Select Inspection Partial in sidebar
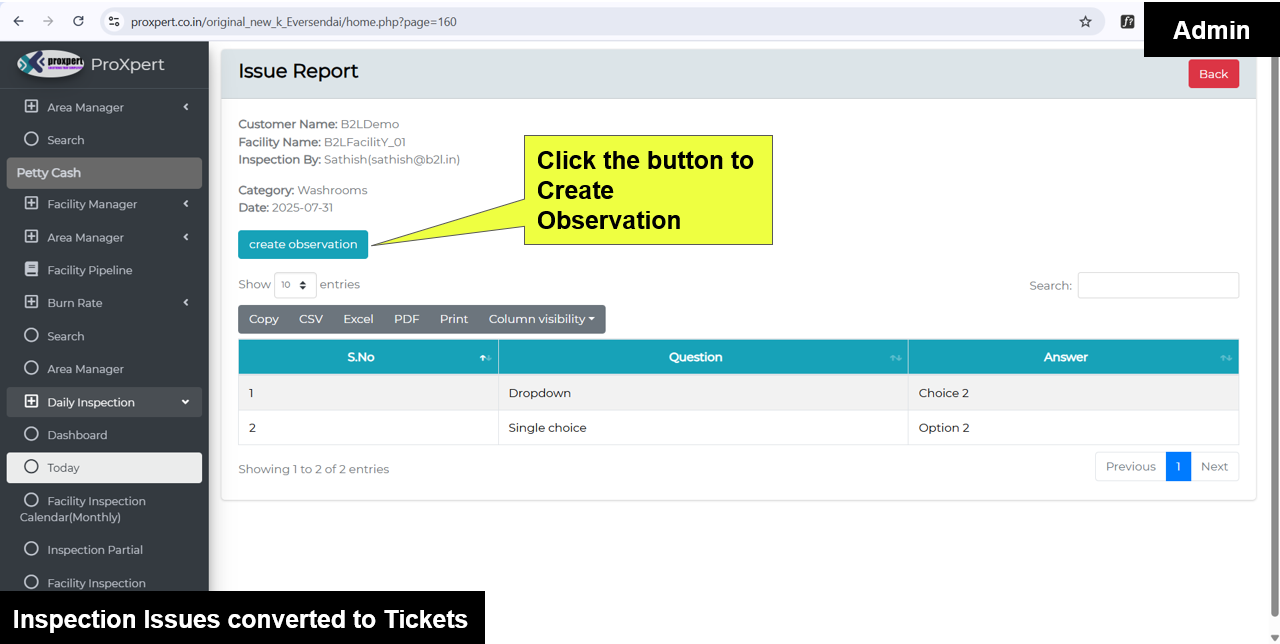1280x644 pixels. (x=94, y=550)
